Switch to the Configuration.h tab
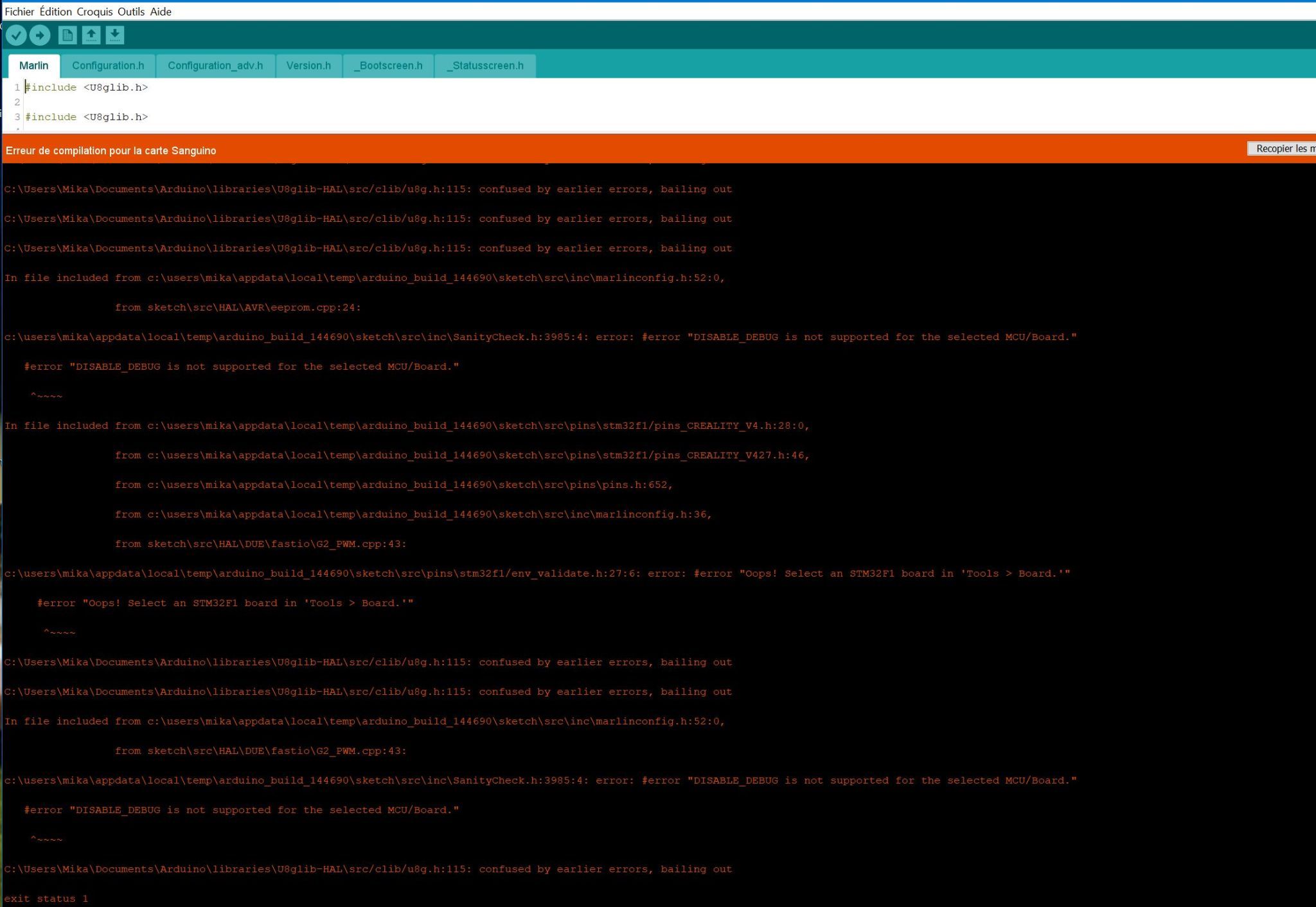 pyautogui.click(x=108, y=66)
